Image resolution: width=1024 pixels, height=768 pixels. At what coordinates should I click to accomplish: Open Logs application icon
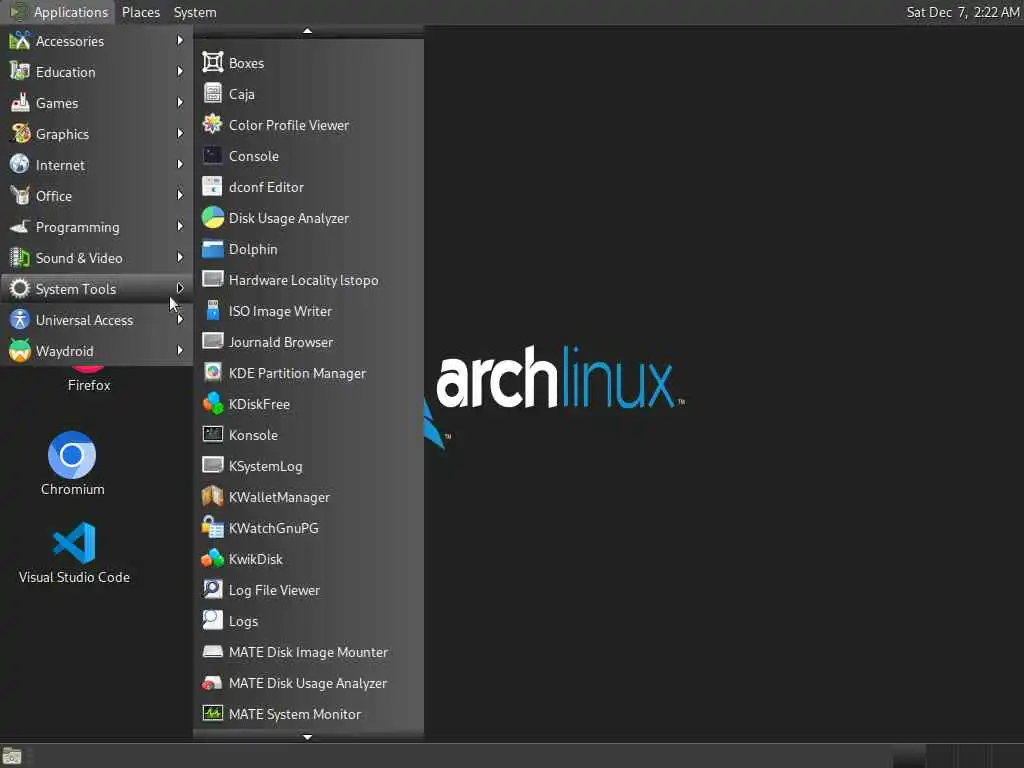[x=213, y=620]
